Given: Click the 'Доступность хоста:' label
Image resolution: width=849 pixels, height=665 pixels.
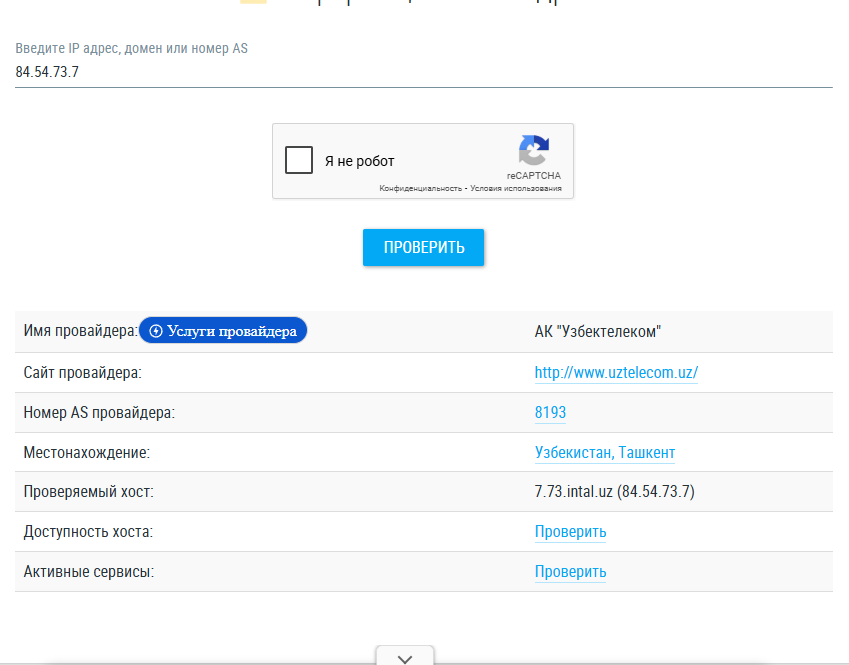Looking at the screenshot, I should click(88, 532).
